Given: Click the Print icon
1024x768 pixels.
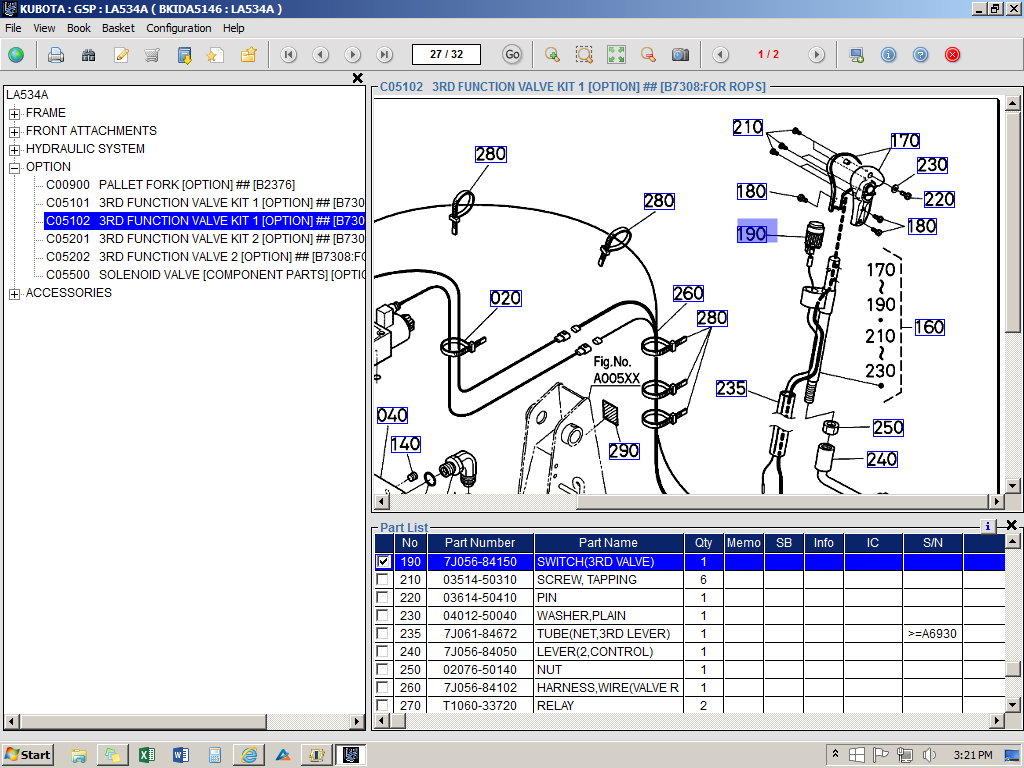Looking at the screenshot, I should [56, 55].
